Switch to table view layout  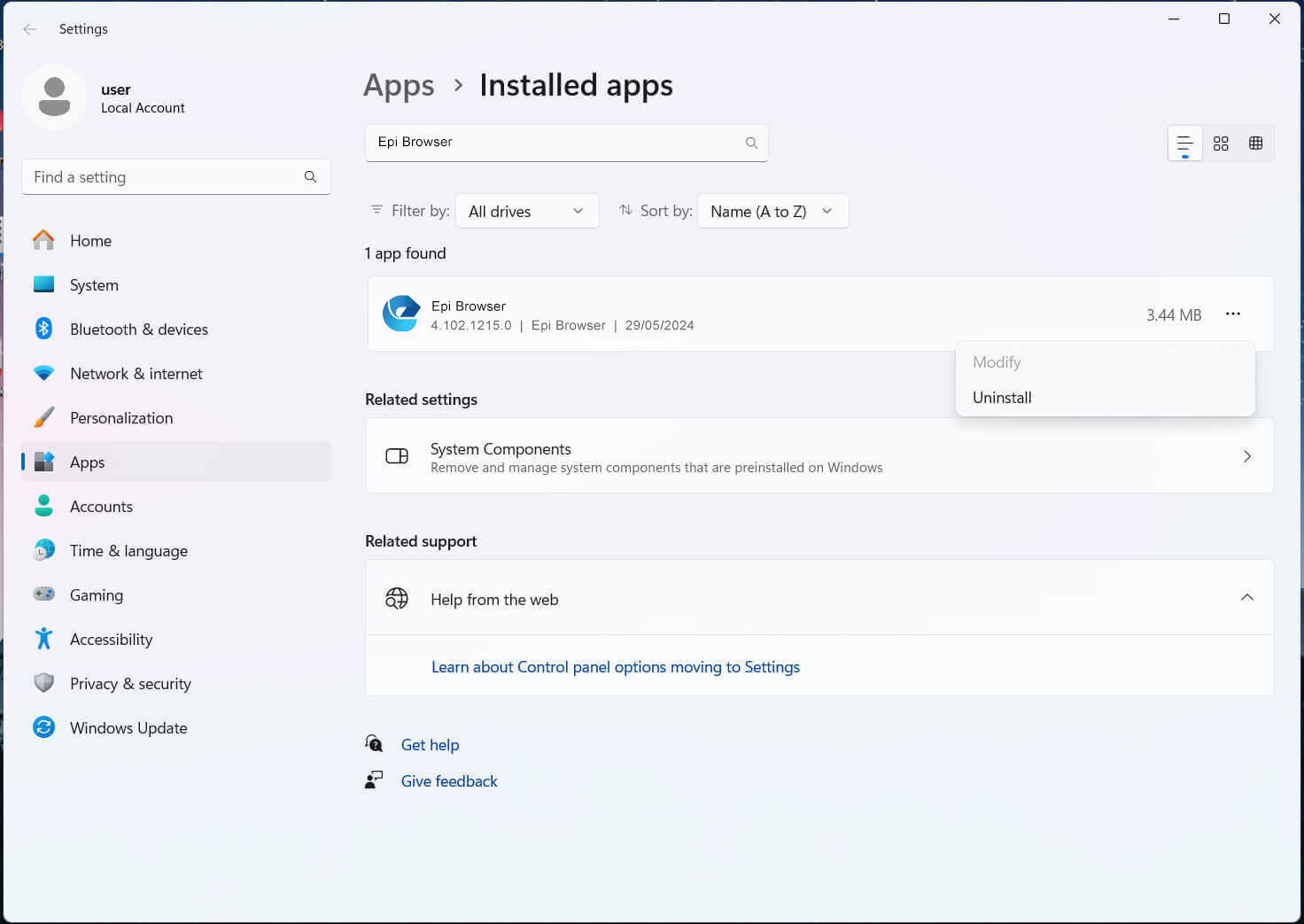pyautogui.click(x=1255, y=144)
